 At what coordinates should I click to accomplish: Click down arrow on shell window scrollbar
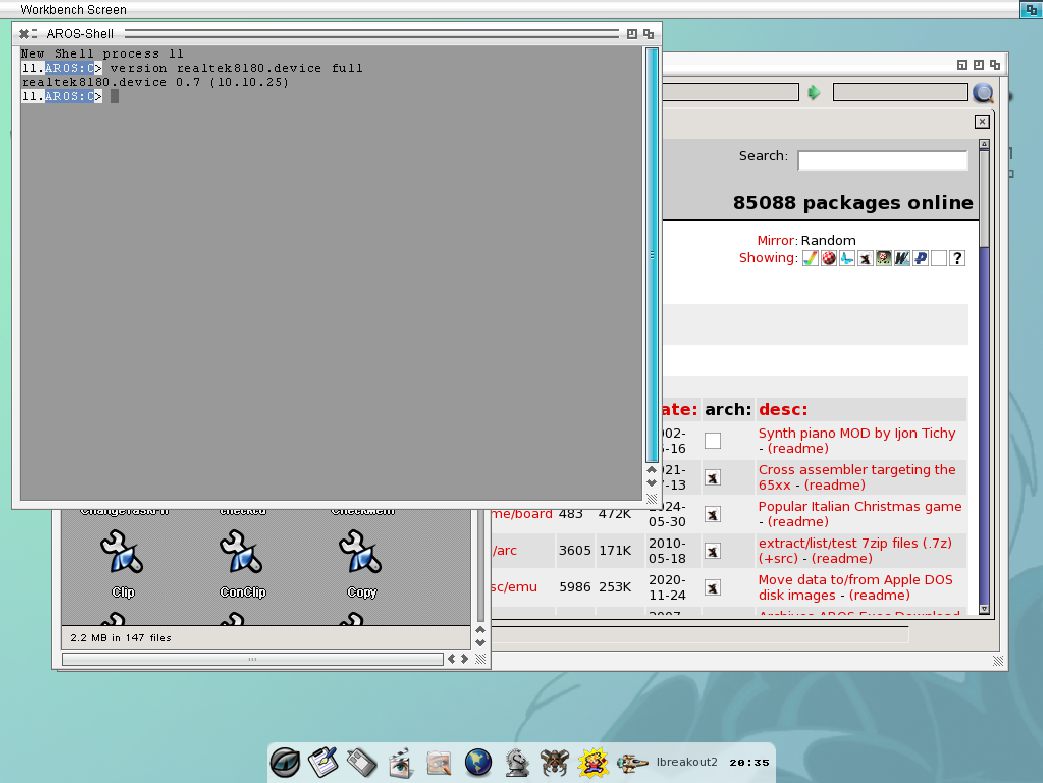pyautogui.click(x=652, y=483)
